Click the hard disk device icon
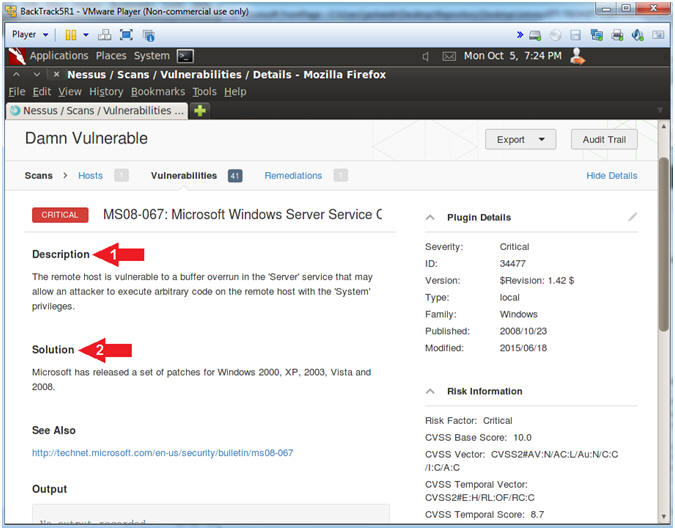The width and height of the screenshot is (675, 530). pos(535,35)
